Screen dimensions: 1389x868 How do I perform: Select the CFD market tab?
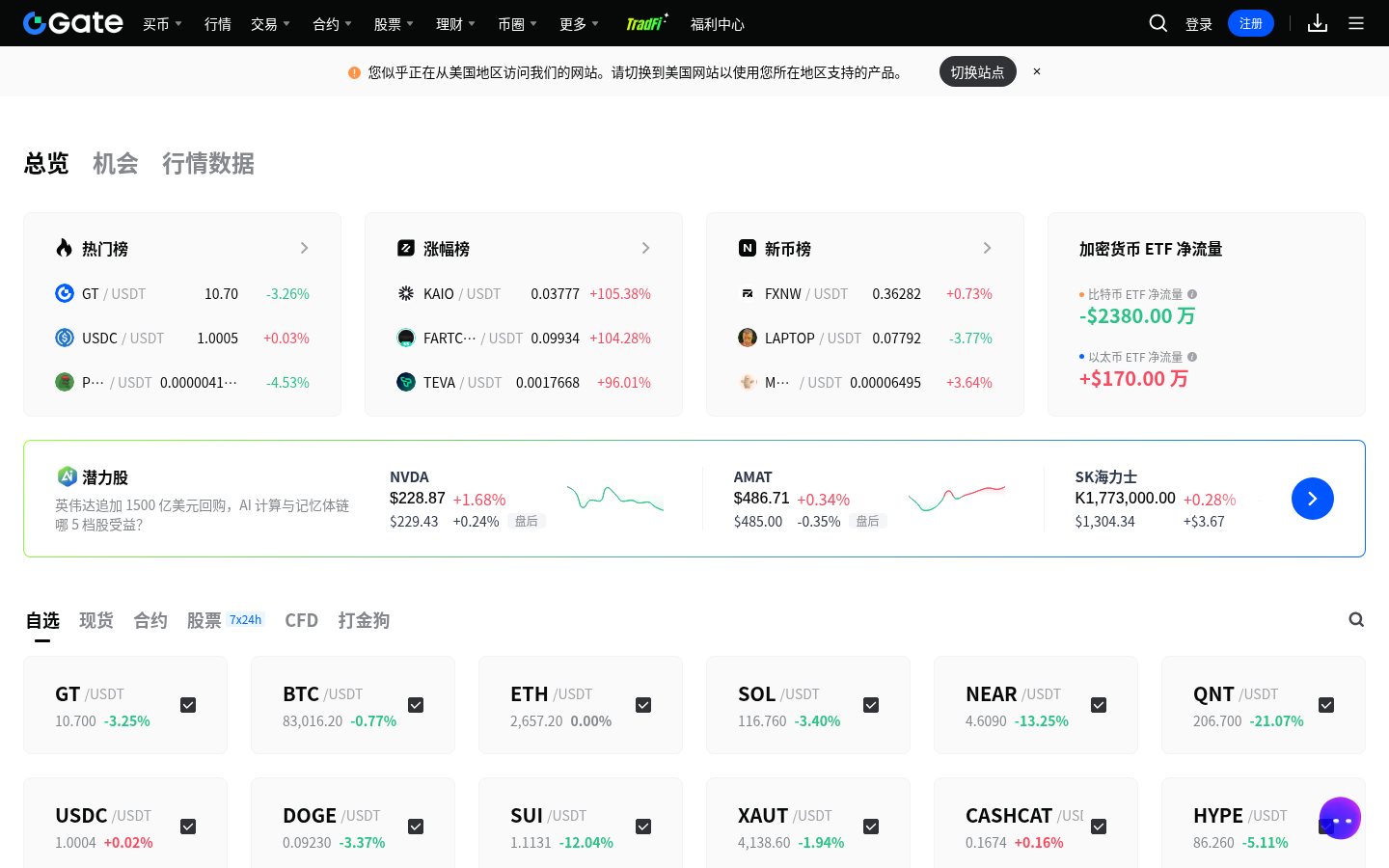301,620
